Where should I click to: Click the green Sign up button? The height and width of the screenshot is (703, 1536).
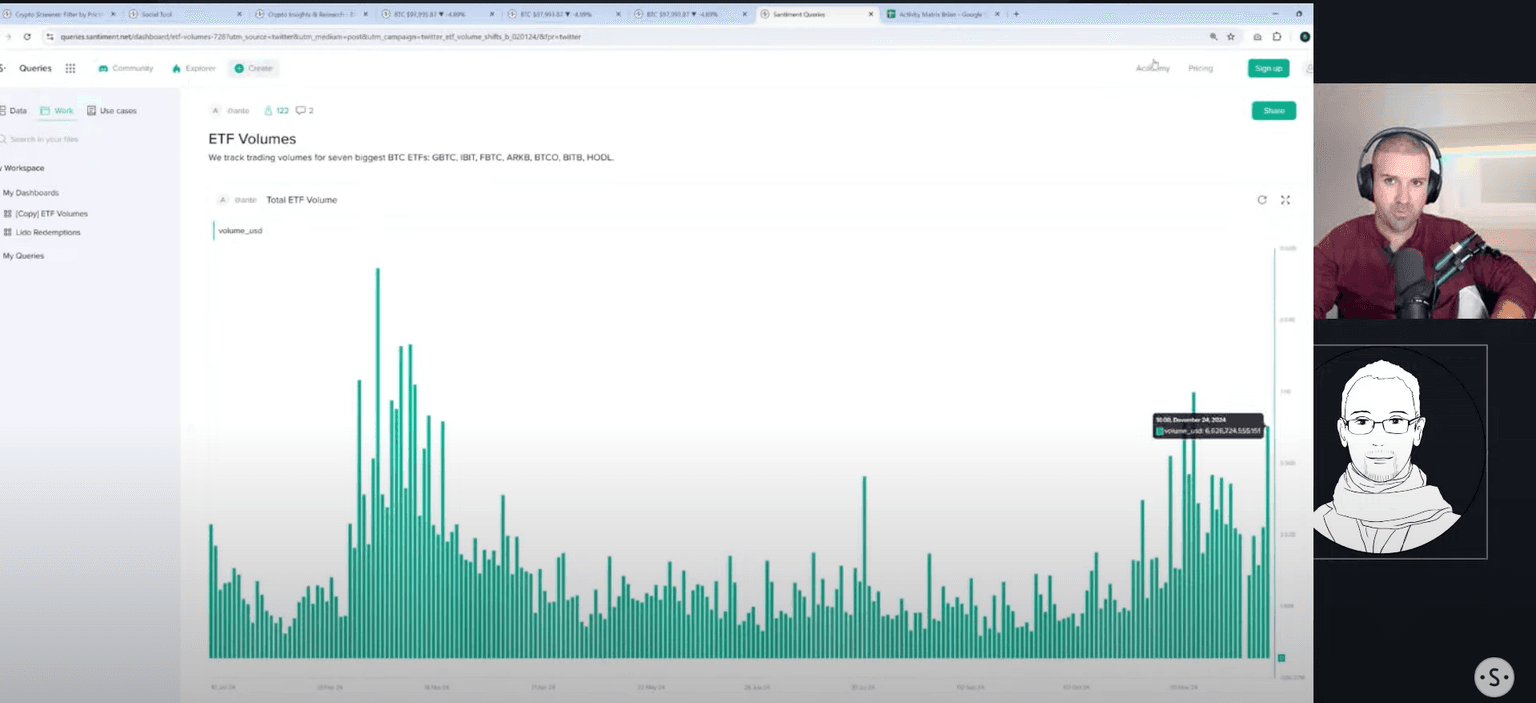[1268, 68]
